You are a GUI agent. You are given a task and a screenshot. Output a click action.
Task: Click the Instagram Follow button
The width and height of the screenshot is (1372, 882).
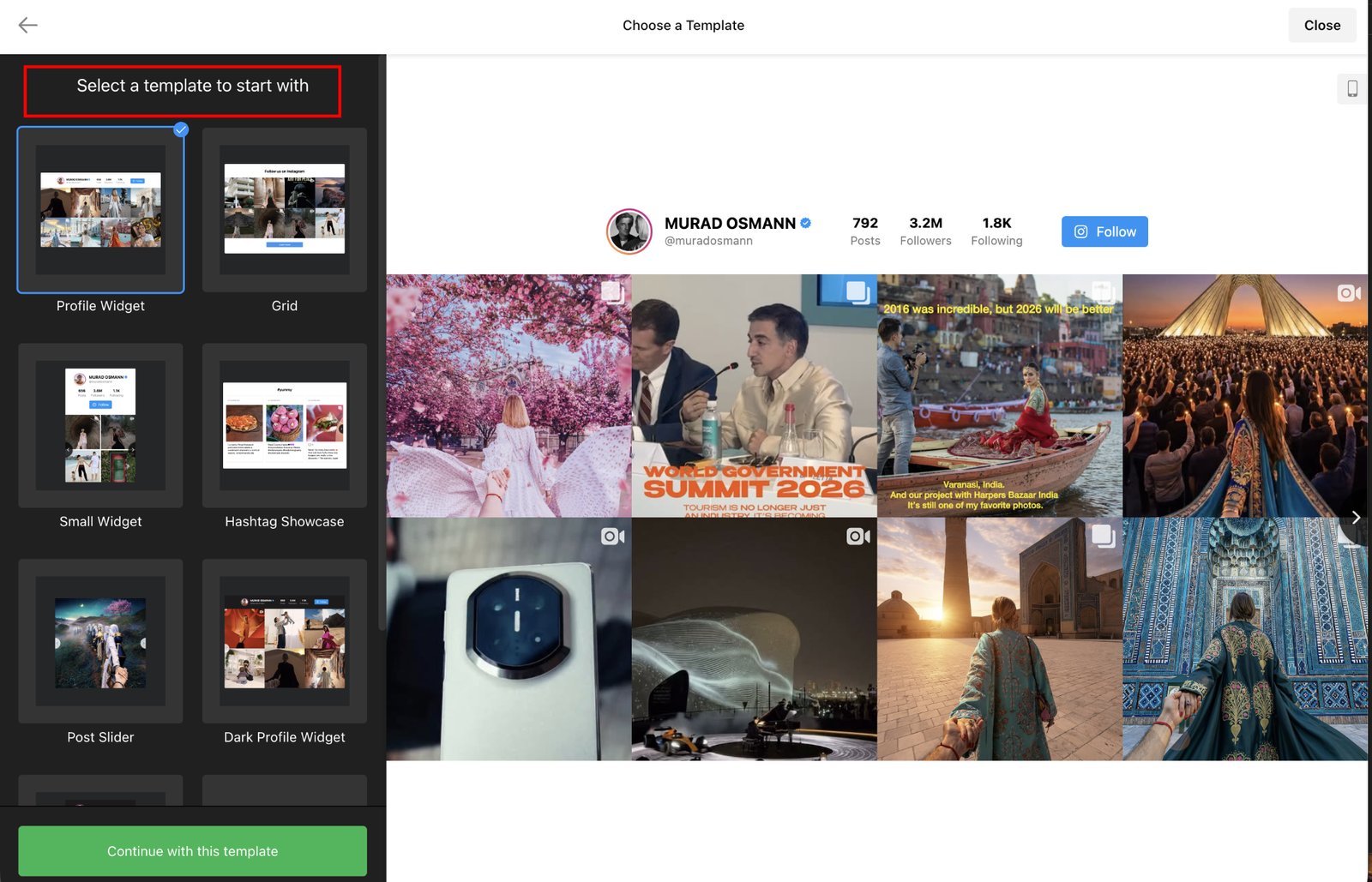tap(1104, 231)
